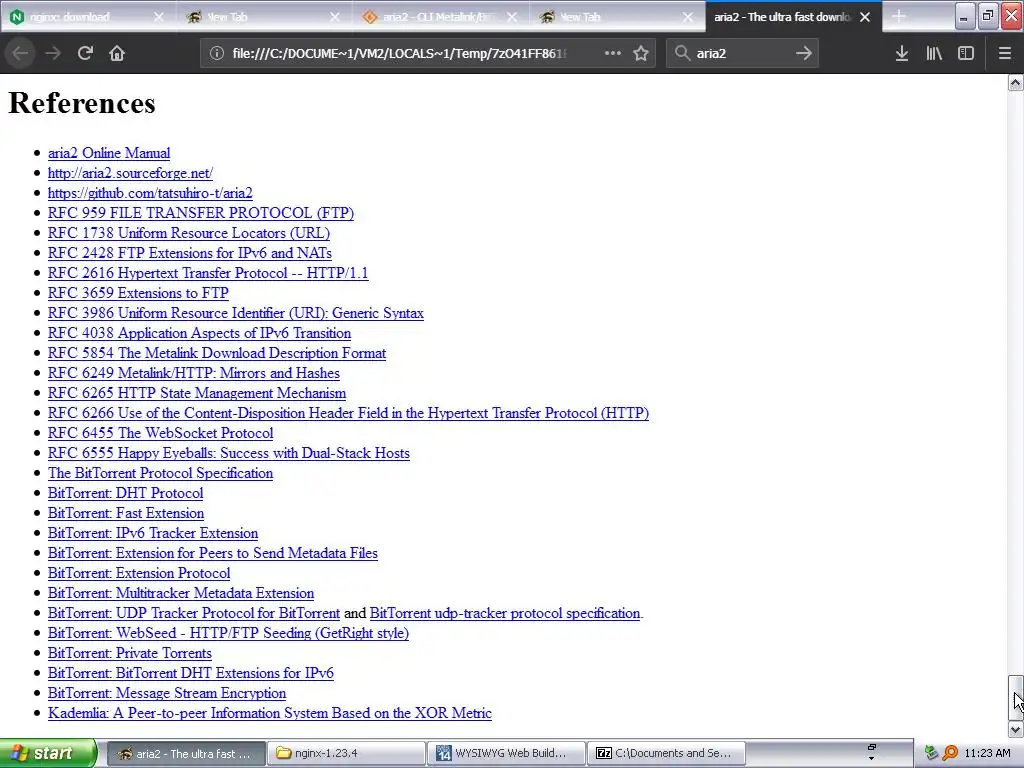Toggle the sidebar view

point(966,54)
